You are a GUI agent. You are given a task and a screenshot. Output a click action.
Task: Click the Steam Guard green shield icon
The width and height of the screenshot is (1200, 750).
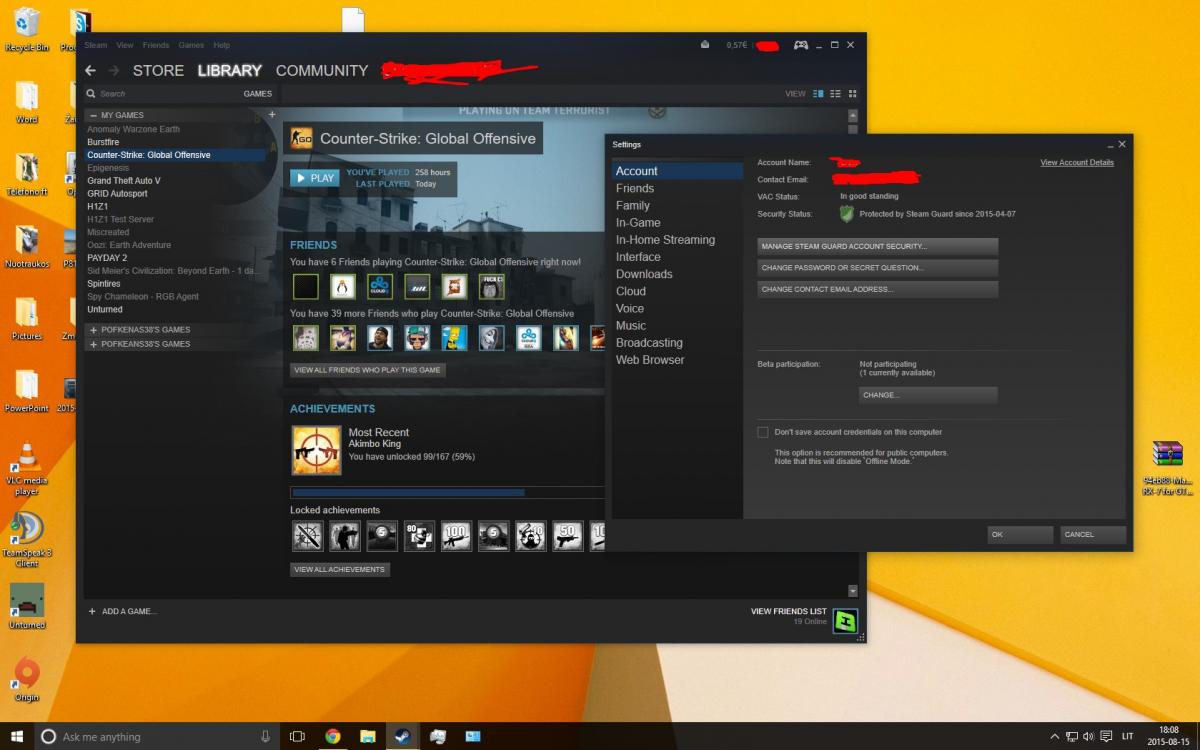[846, 214]
